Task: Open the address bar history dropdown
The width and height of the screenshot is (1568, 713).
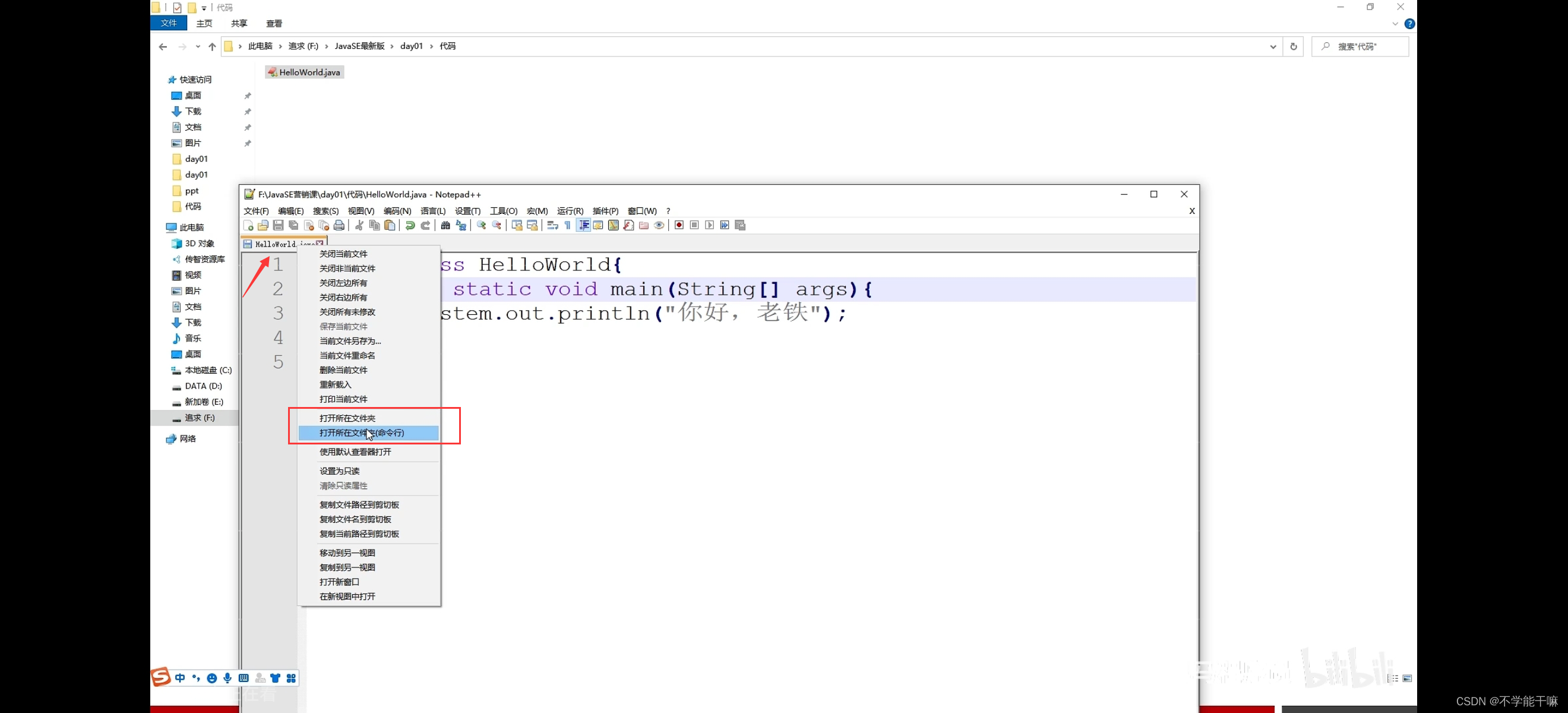Action: (x=1272, y=46)
